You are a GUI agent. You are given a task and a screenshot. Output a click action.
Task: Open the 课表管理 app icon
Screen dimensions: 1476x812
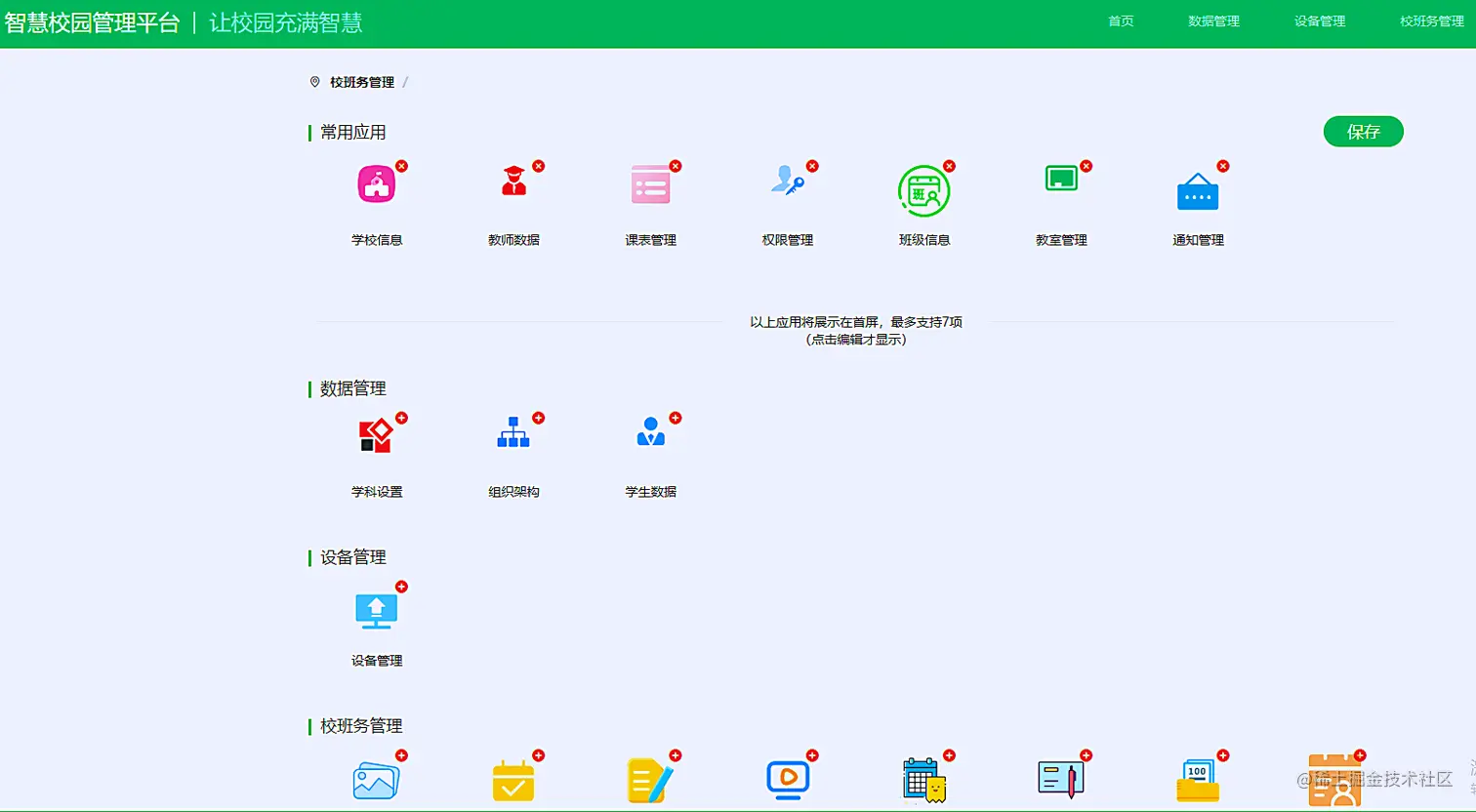(650, 184)
